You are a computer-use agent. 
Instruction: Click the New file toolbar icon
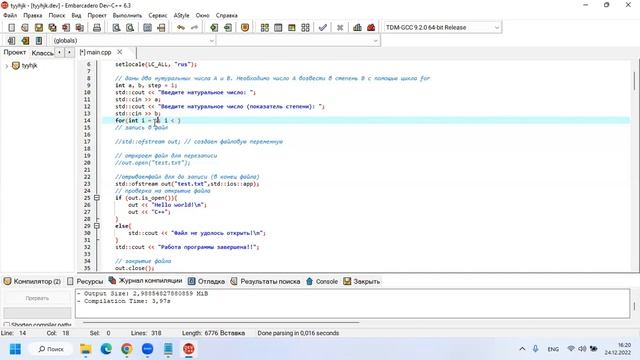pyautogui.click(x=11, y=27)
